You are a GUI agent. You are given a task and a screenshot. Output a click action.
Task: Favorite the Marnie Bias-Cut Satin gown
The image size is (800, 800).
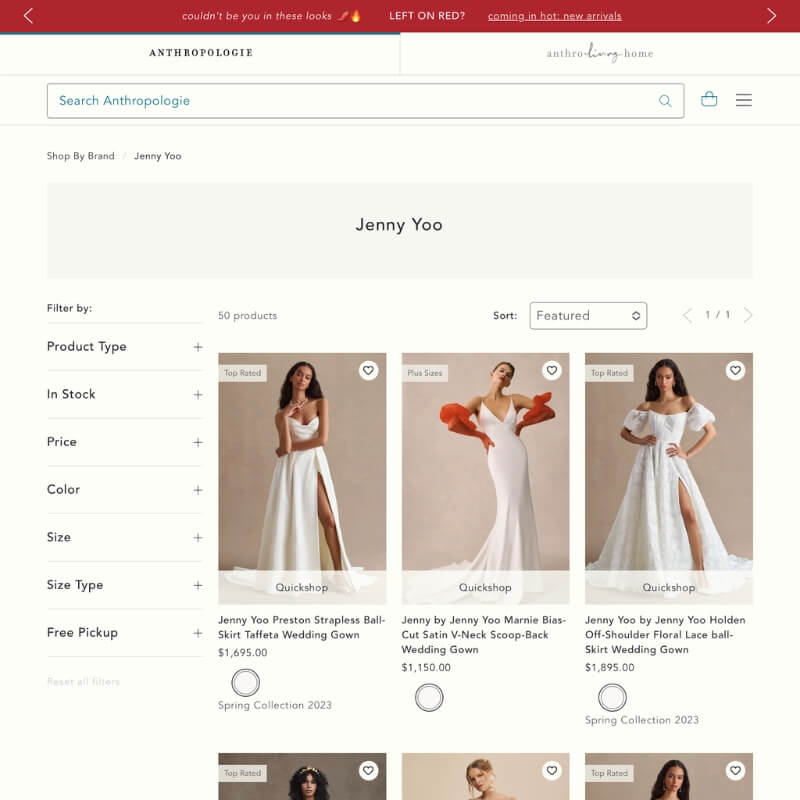click(x=552, y=370)
